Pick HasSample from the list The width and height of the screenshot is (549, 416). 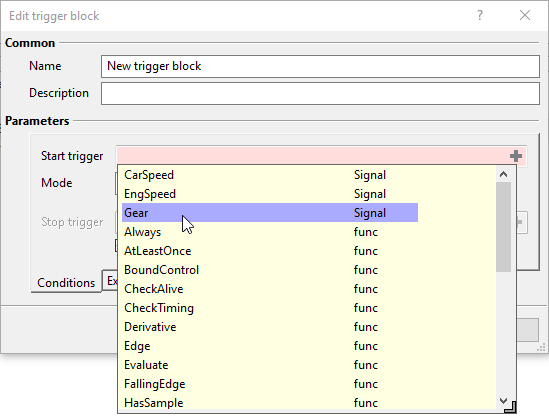point(270,403)
